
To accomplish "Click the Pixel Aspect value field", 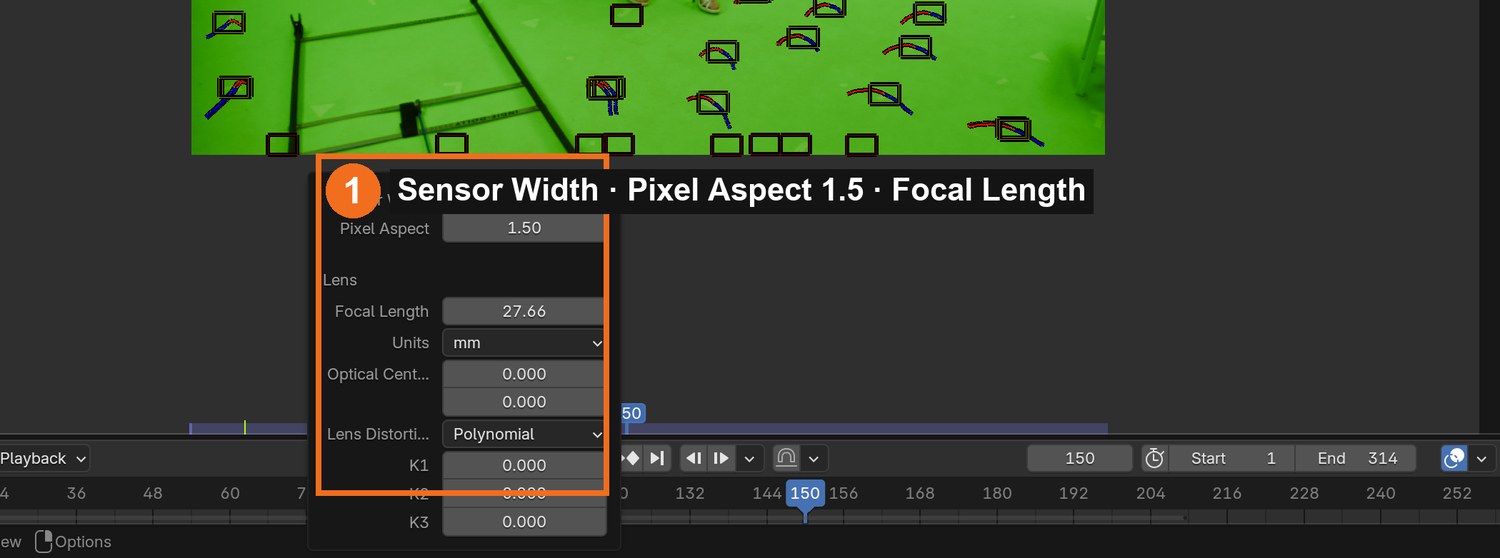I will pyautogui.click(x=524, y=228).
